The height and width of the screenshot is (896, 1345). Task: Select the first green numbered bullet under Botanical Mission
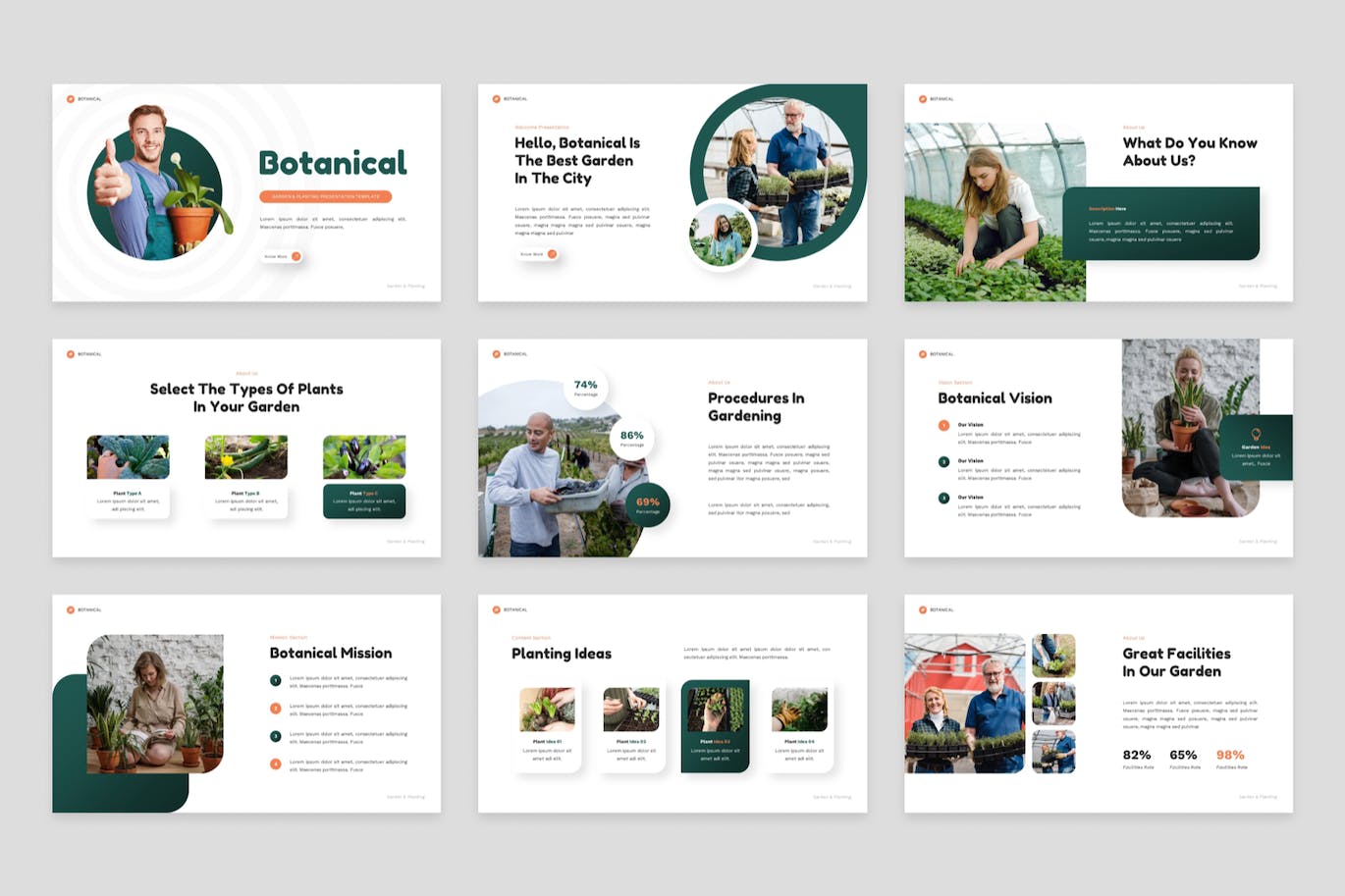276,680
